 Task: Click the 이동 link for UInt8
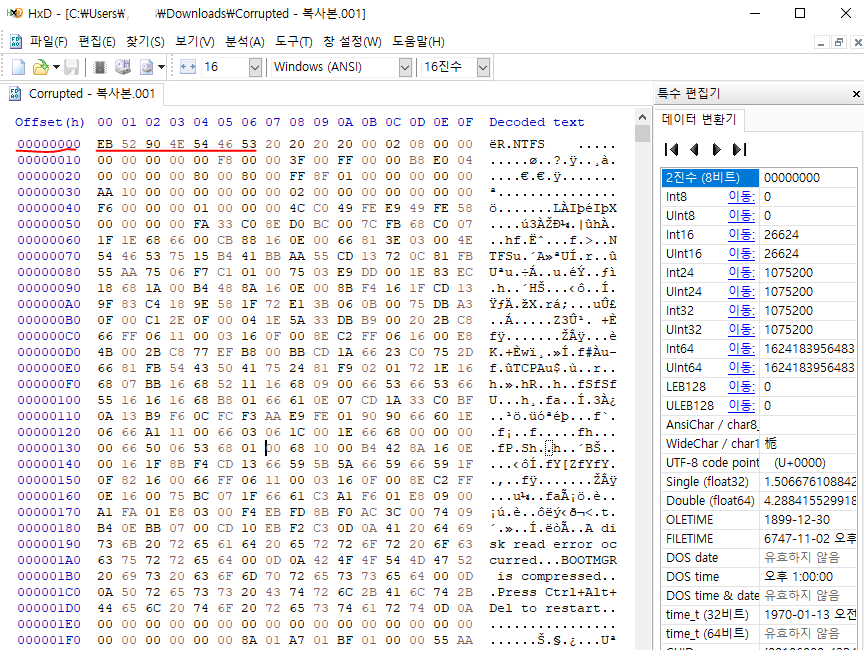(x=741, y=215)
